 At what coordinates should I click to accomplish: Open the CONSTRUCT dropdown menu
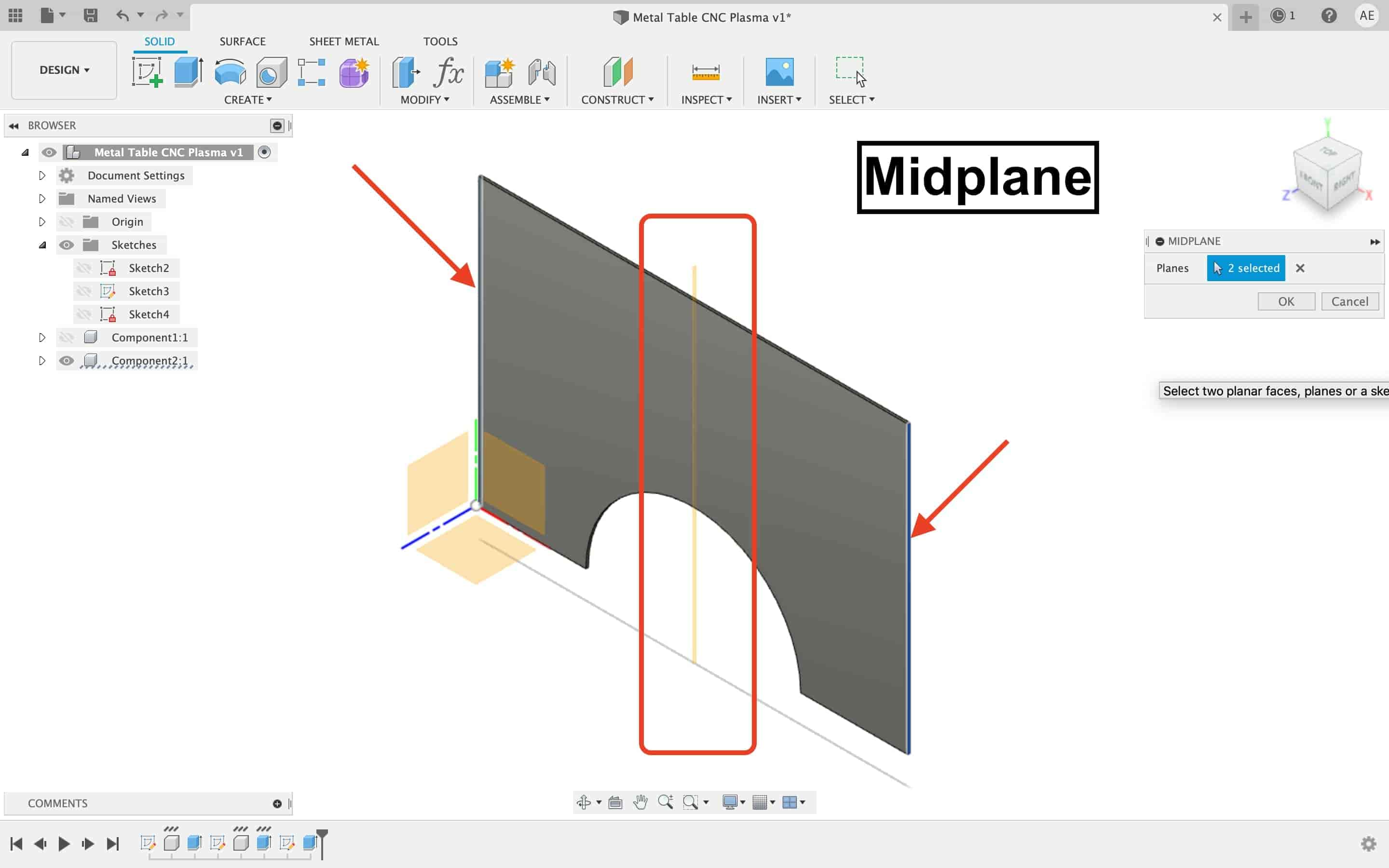pos(618,100)
